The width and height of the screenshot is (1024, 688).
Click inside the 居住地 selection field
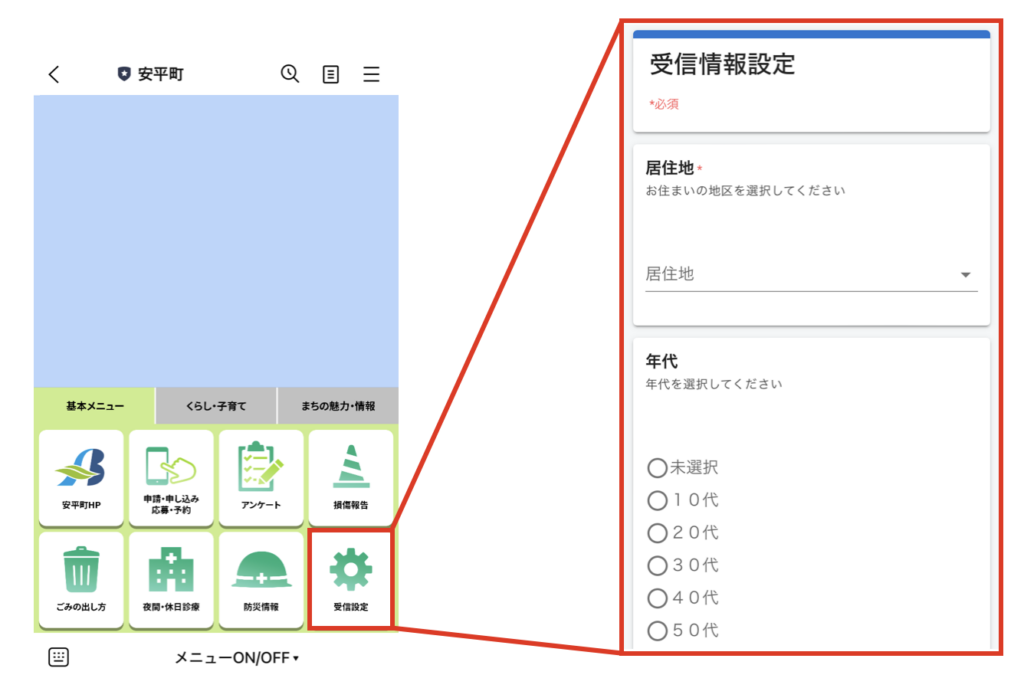pos(790,273)
